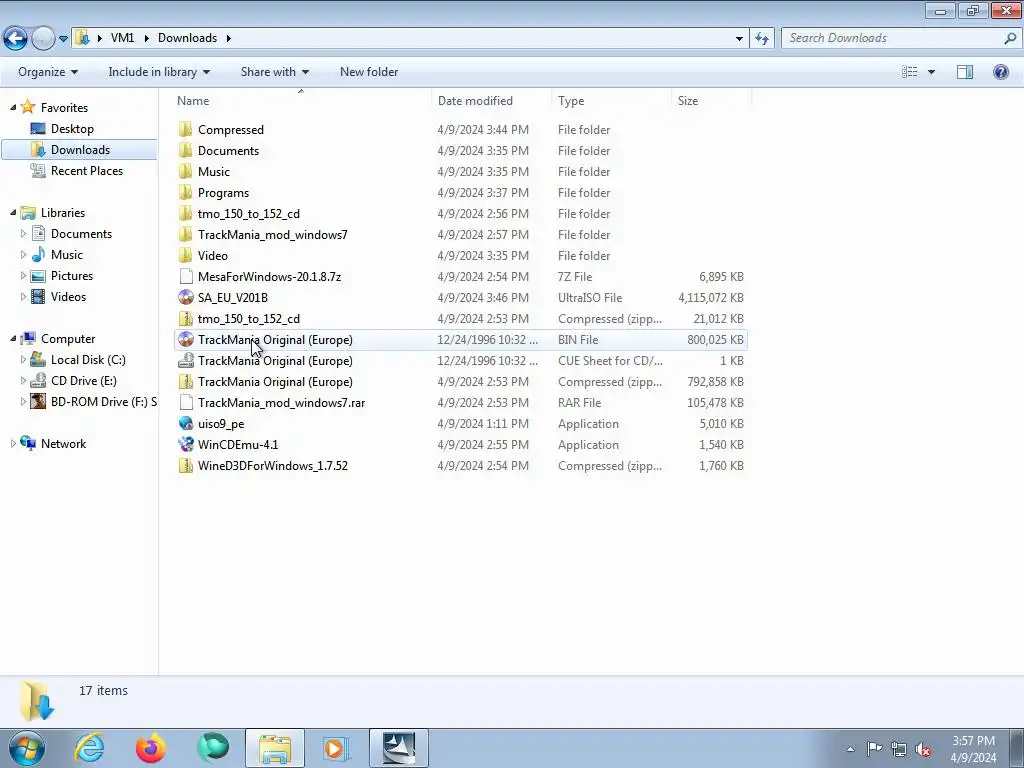Expand the Music library node
Viewport: 1024px width, 768px height.
coord(24,254)
